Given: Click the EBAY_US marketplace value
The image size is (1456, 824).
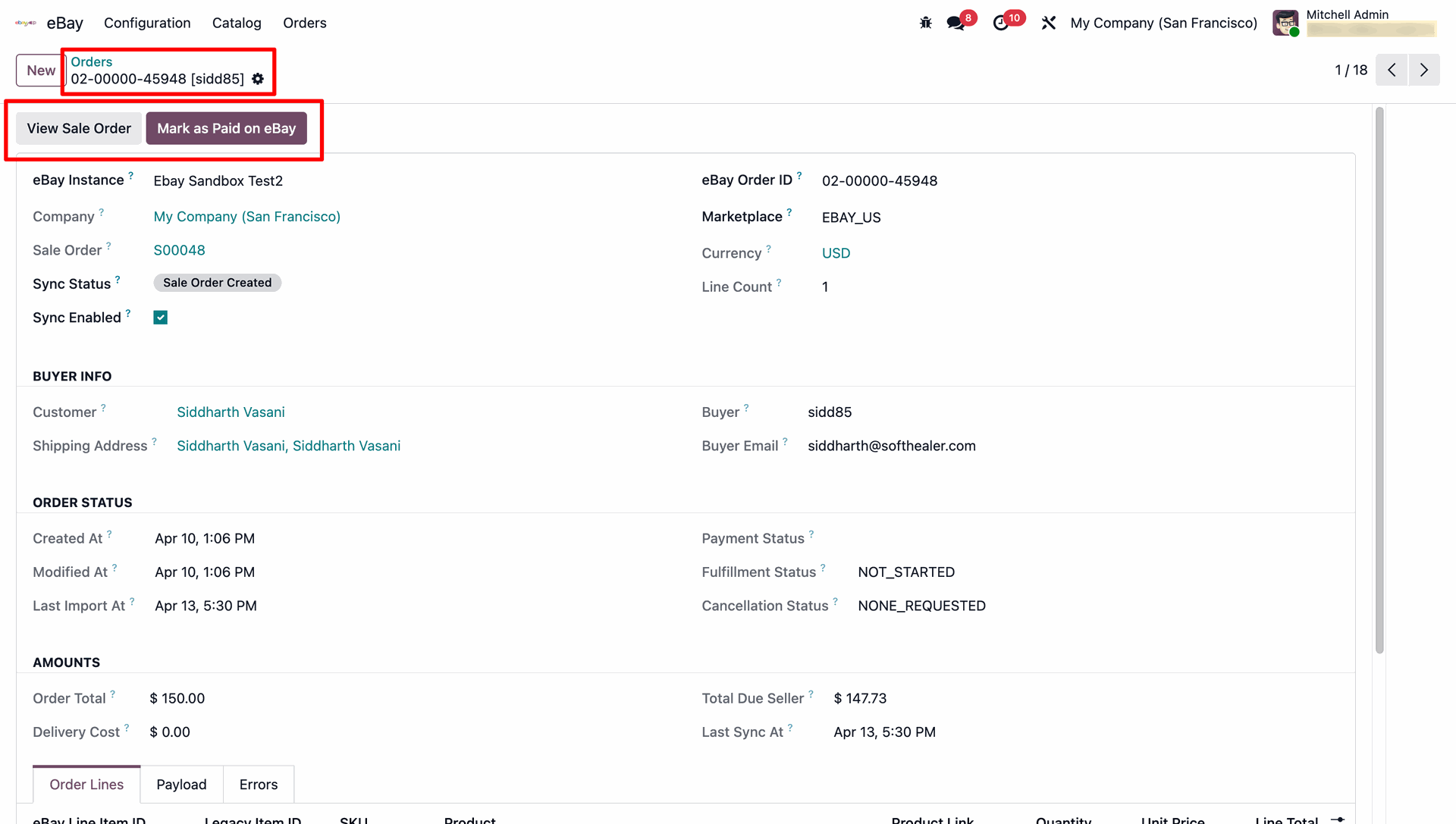Looking at the screenshot, I should tap(852, 218).
